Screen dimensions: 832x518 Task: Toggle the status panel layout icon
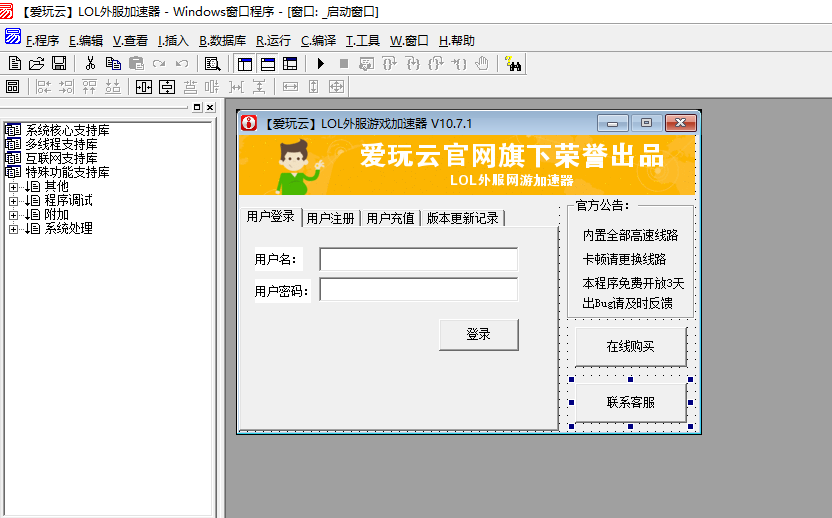(x=267, y=64)
